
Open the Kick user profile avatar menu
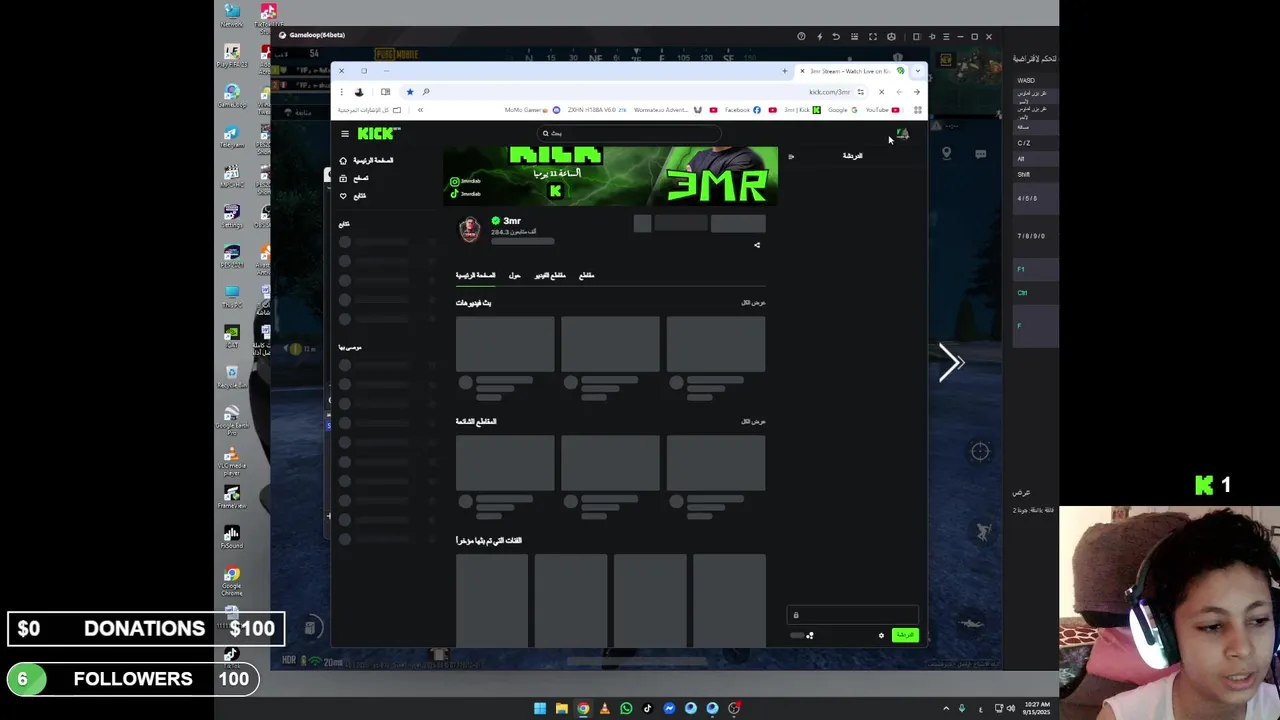[902, 134]
